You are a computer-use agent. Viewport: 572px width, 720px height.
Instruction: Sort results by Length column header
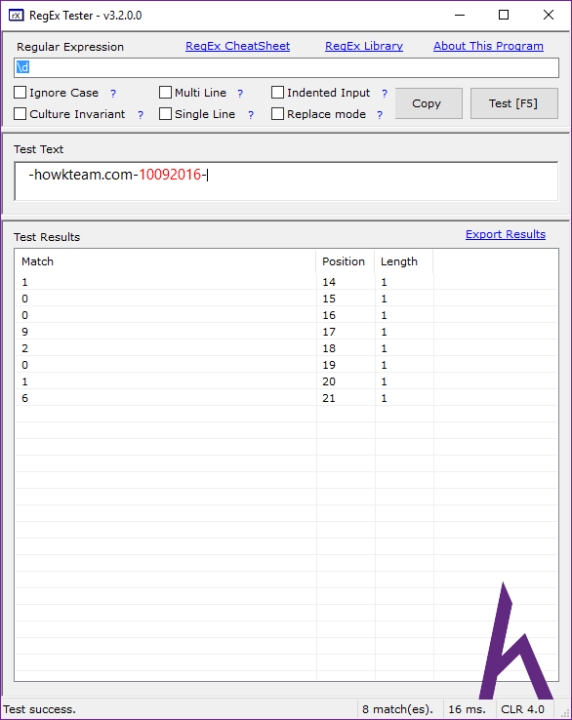[x=404, y=261]
